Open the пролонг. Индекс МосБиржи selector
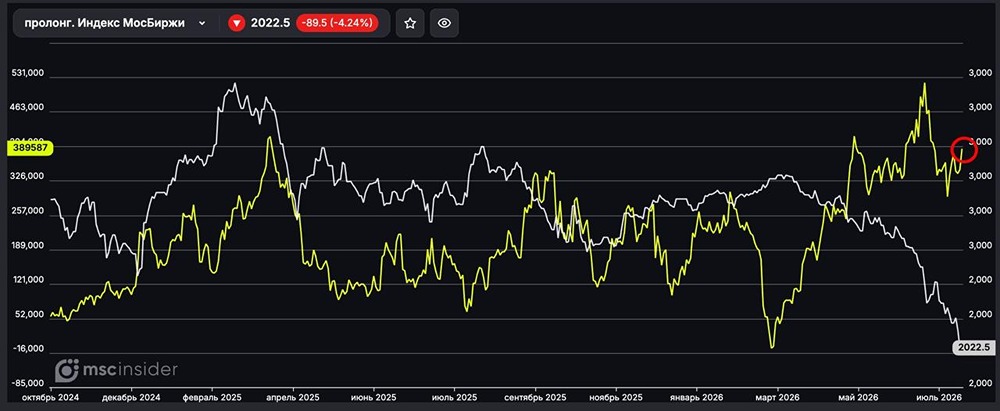The width and height of the screenshot is (1000, 411). 115,24
